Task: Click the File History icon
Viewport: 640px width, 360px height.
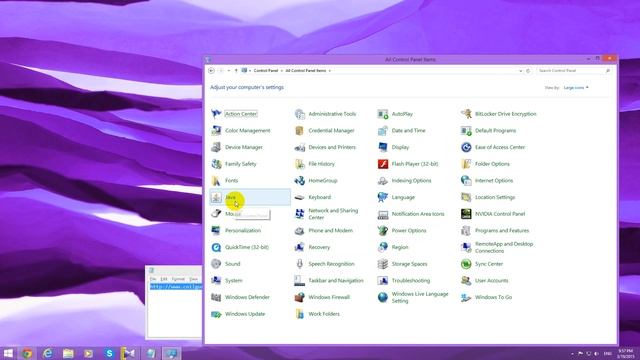Action: click(x=300, y=164)
